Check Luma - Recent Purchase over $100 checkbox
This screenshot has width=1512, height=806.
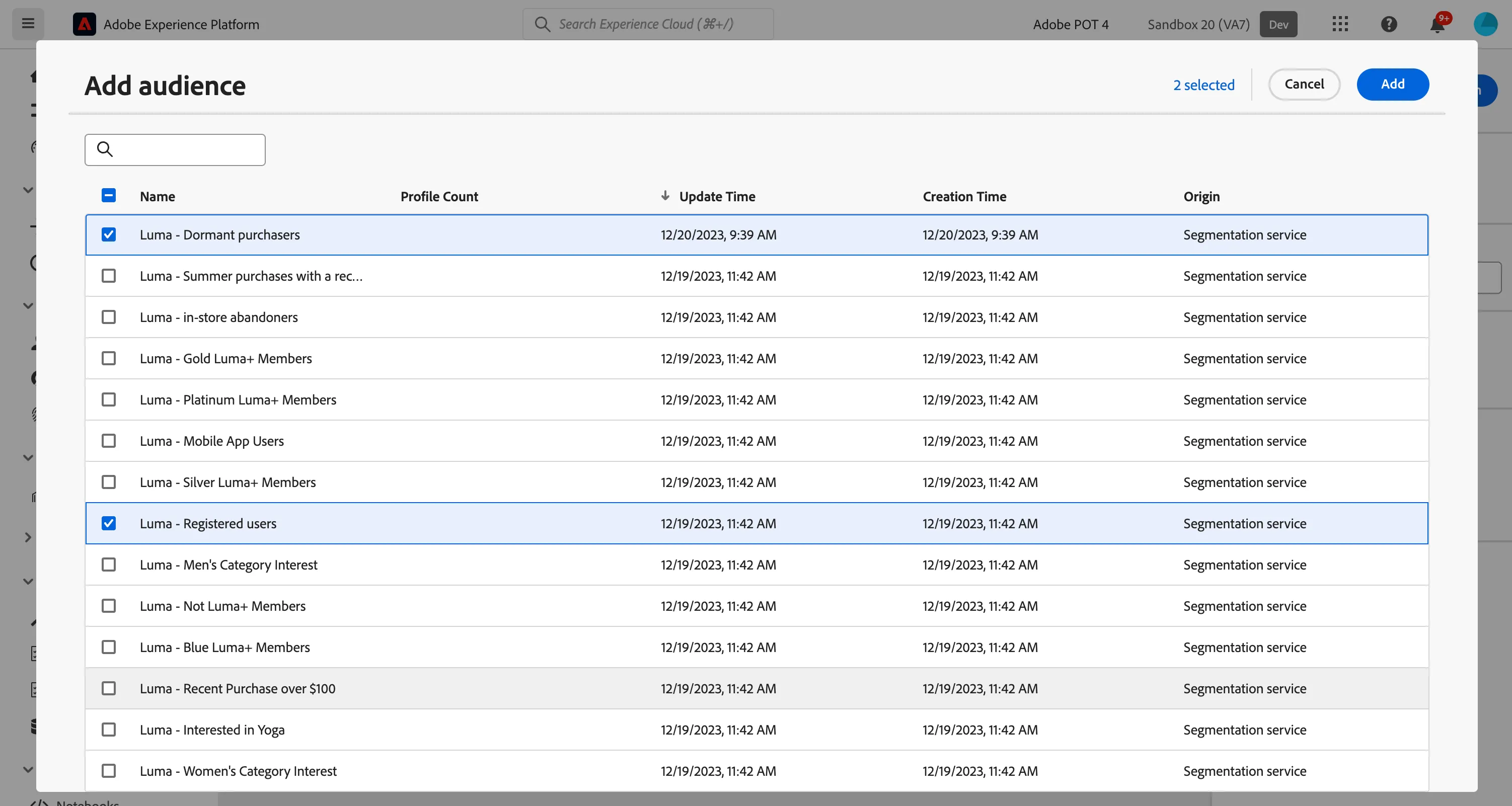point(109,688)
